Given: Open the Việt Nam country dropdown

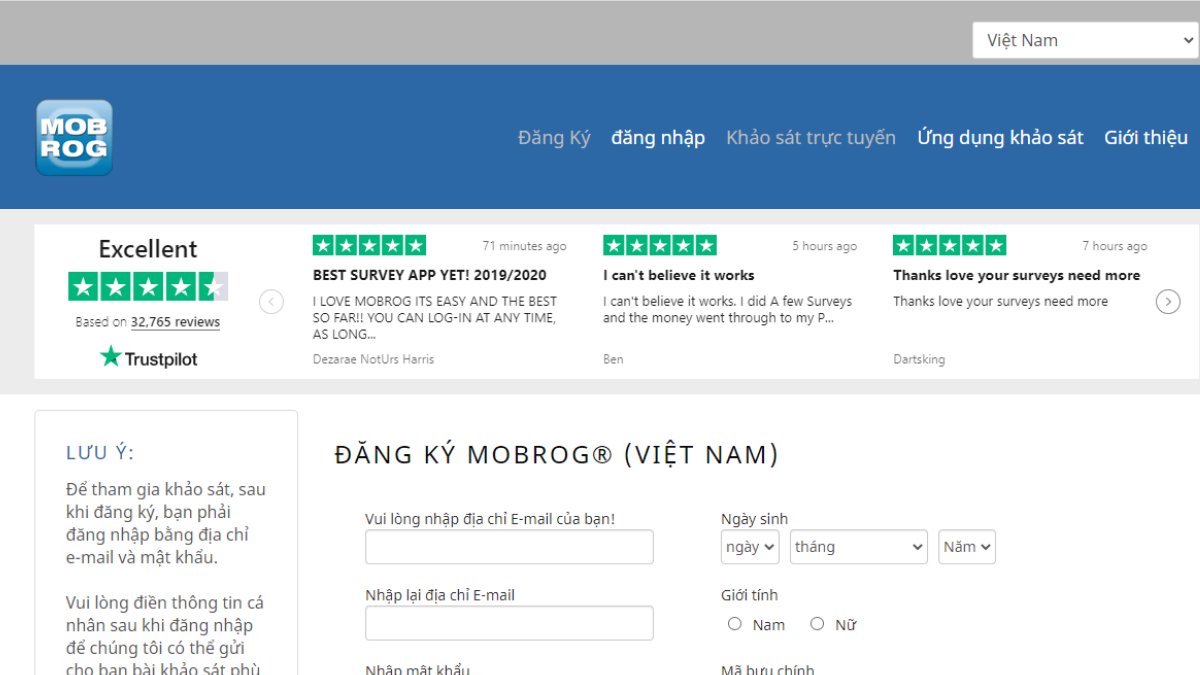Looking at the screenshot, I should coord(1085,40).
